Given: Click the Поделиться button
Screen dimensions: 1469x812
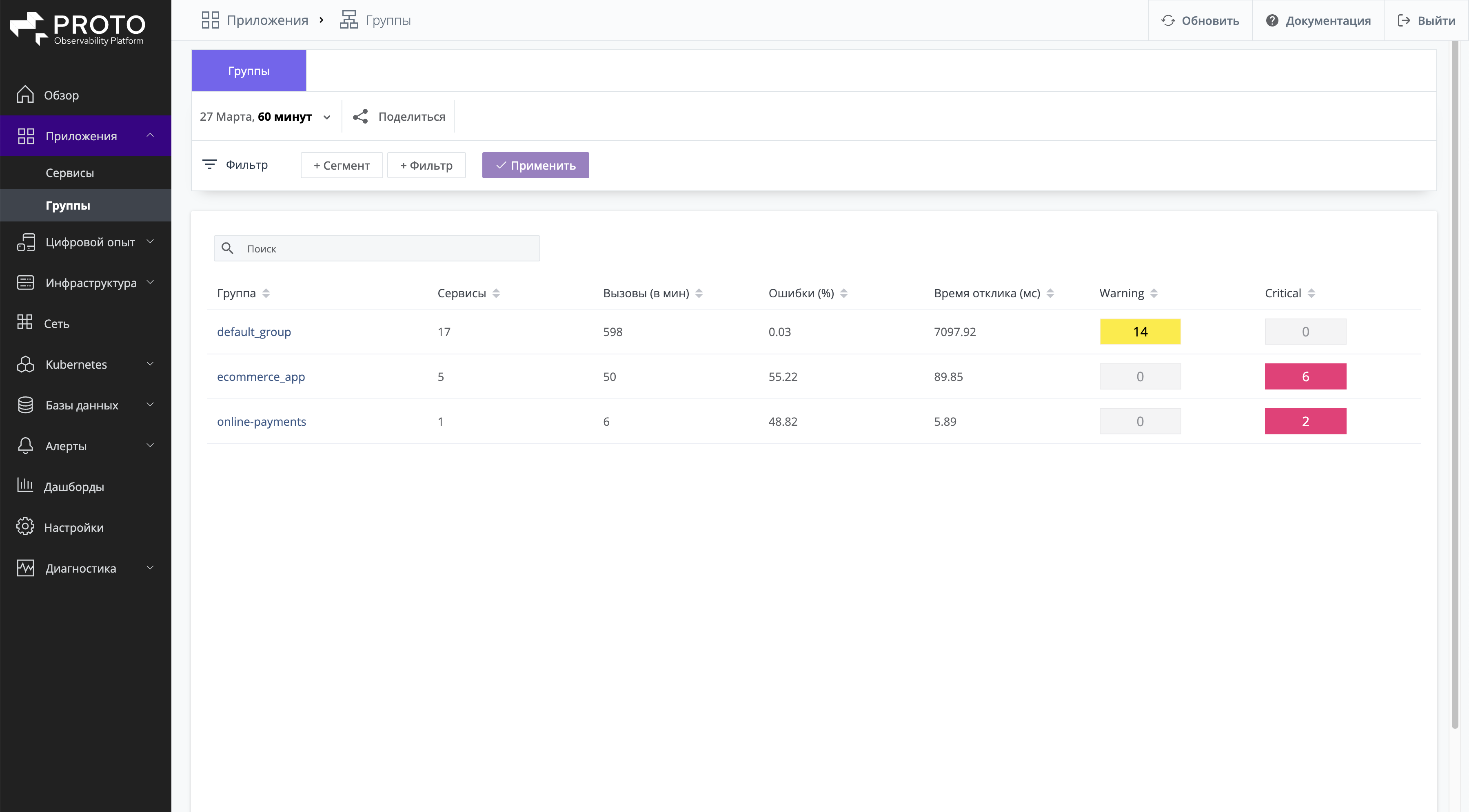Looking at the screenshot, I should pyautogui.click(x=399, y=116).
